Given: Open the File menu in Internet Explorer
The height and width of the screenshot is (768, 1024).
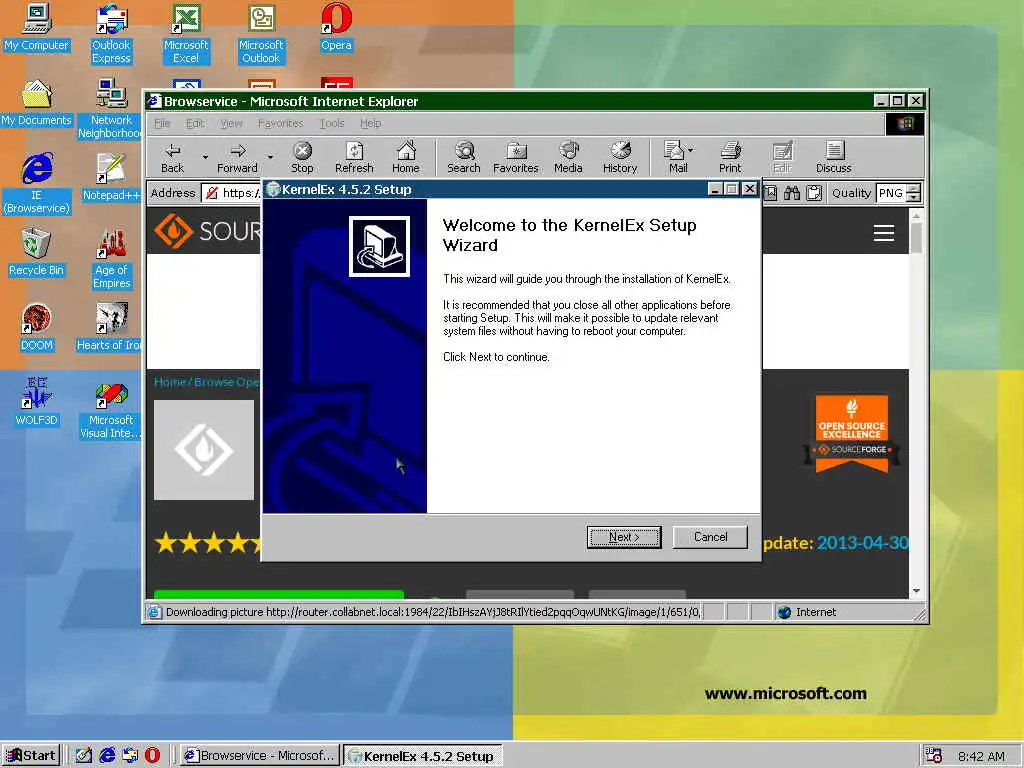Looking at the screenshot, I should [162, 123].
